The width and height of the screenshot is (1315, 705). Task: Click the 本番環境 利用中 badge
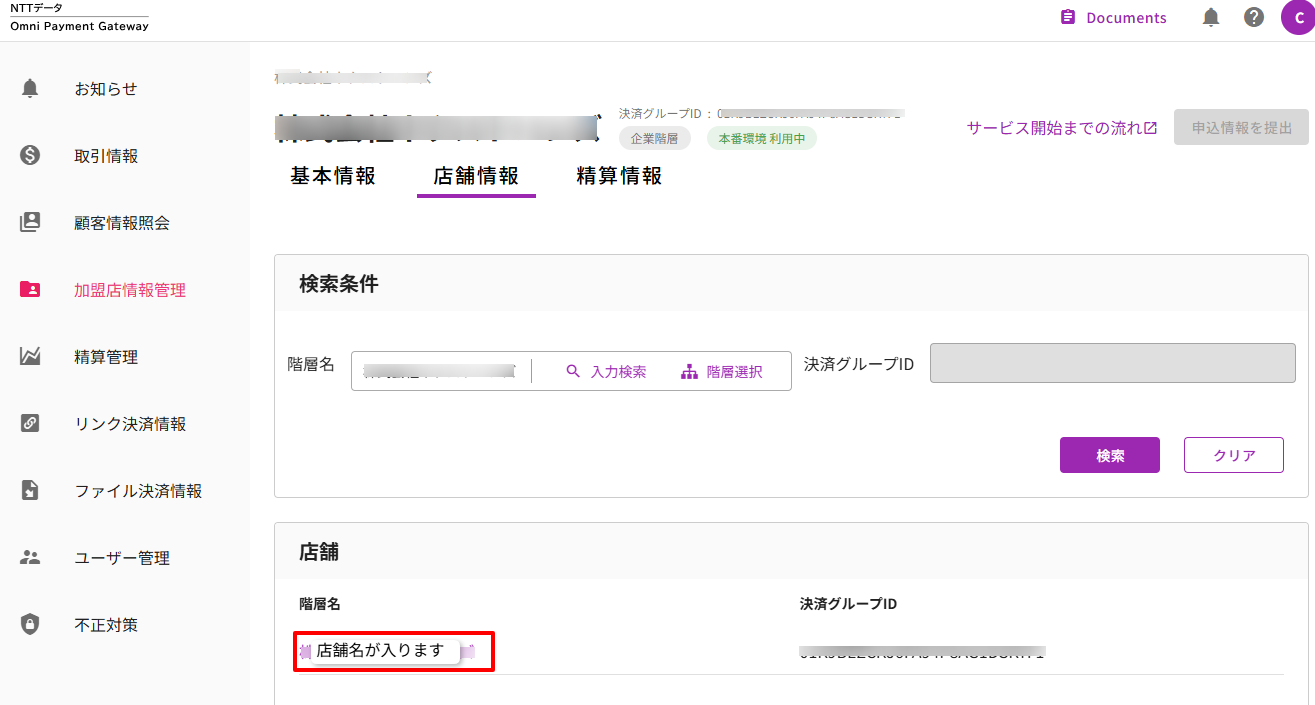(x=762, y=138)
